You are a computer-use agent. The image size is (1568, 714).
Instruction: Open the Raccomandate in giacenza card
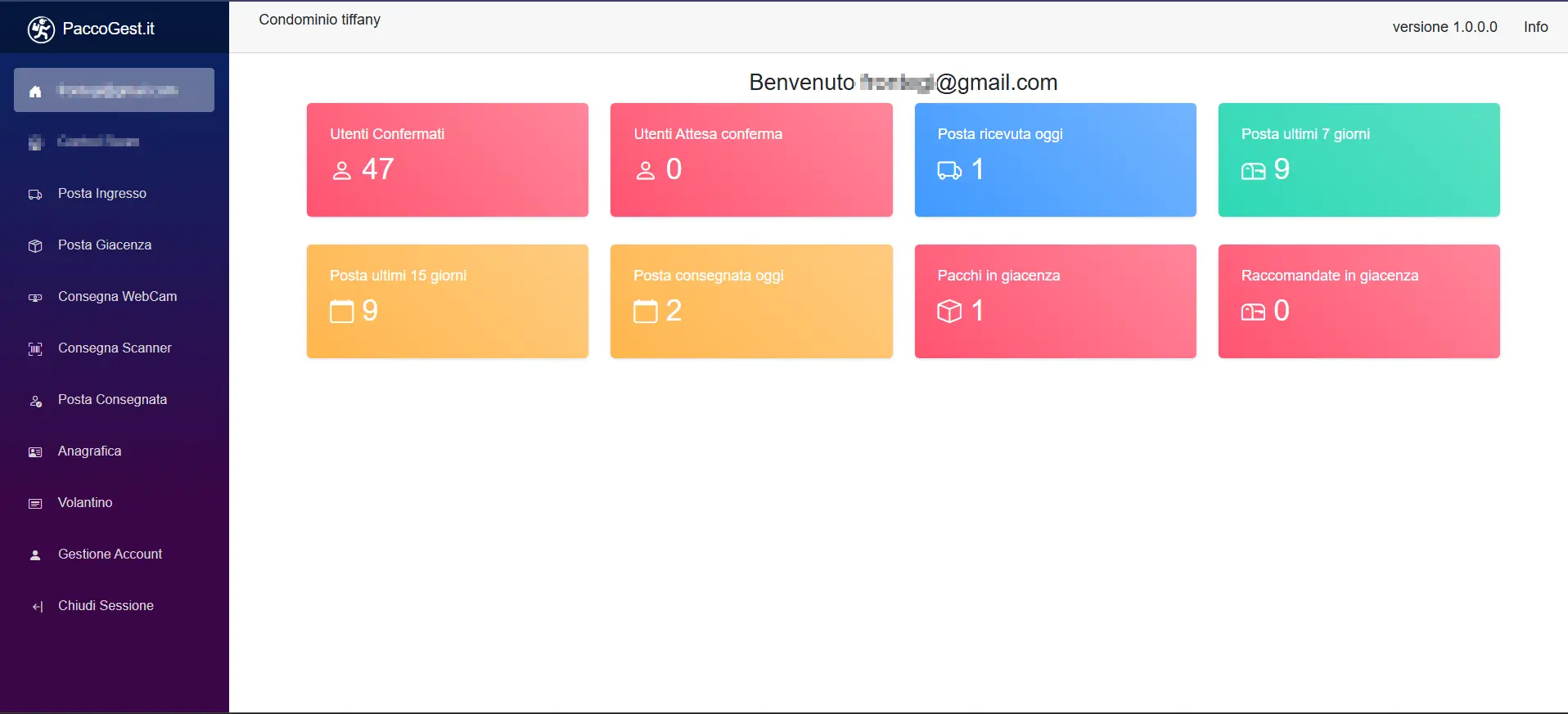click(x=1358, y=301)
